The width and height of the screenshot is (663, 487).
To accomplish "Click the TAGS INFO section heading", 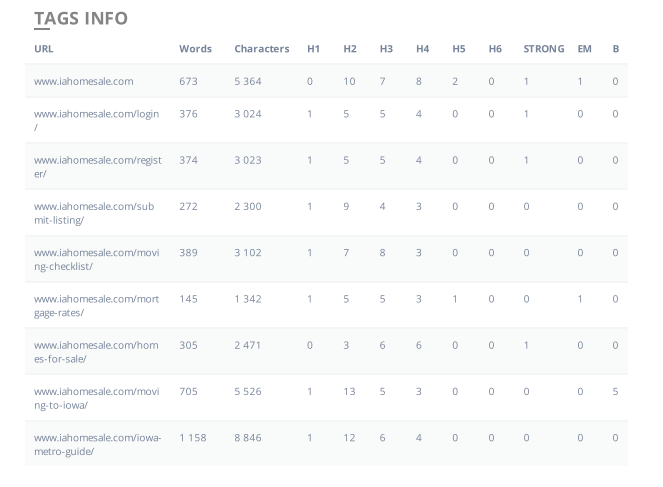I will tap(81, 18).
